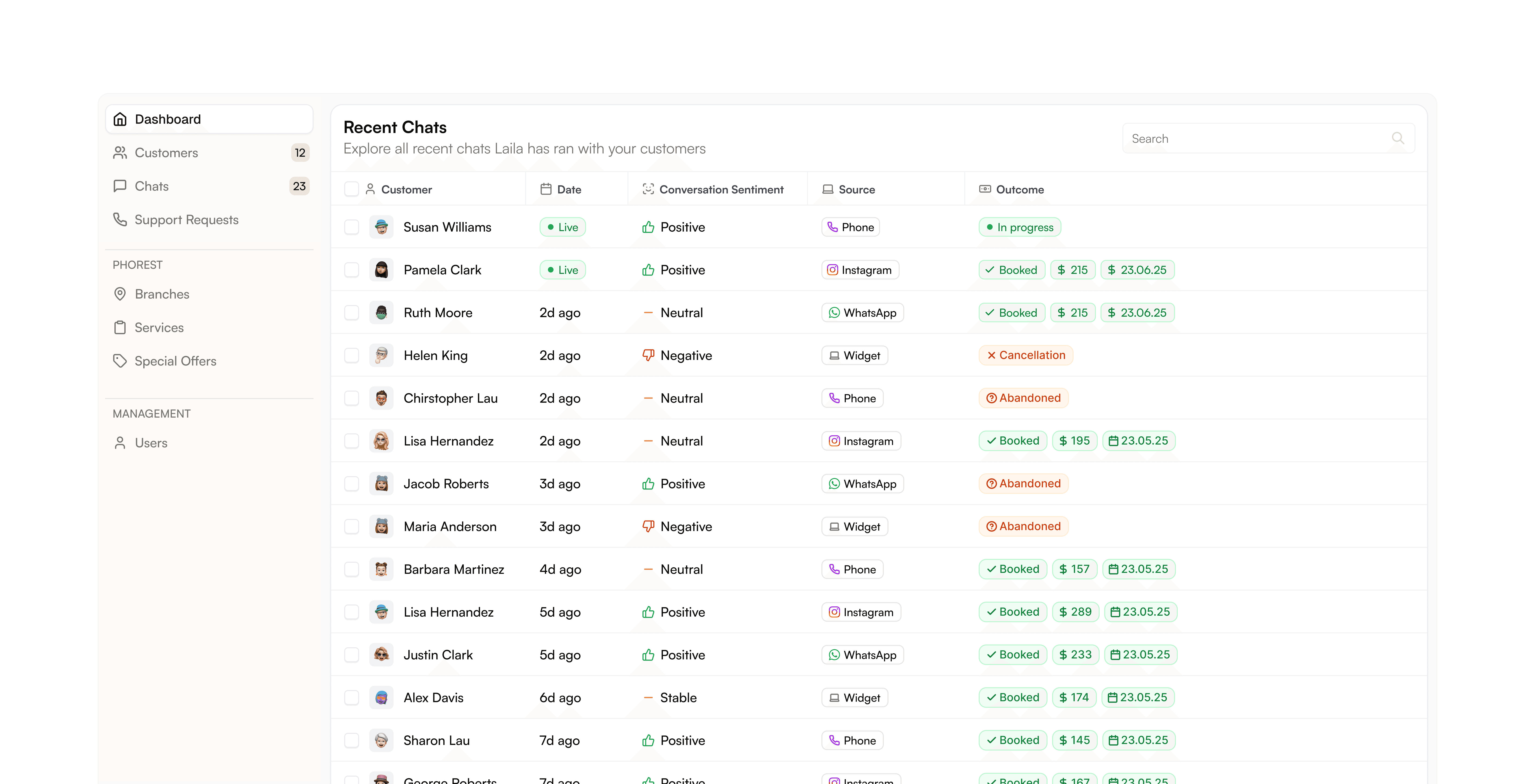Click the Services clipboard icon
Screen dimensions: 1535x784
(x=120, y=328)
